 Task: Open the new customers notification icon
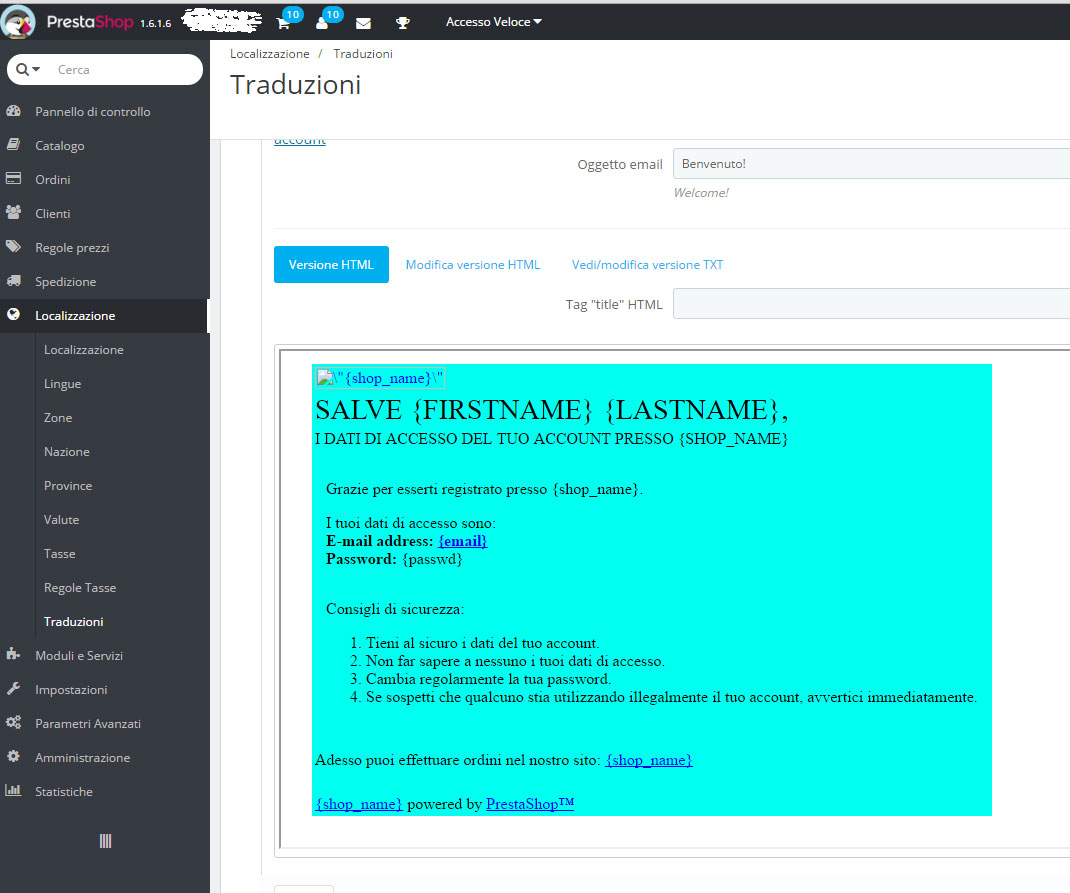322,23
